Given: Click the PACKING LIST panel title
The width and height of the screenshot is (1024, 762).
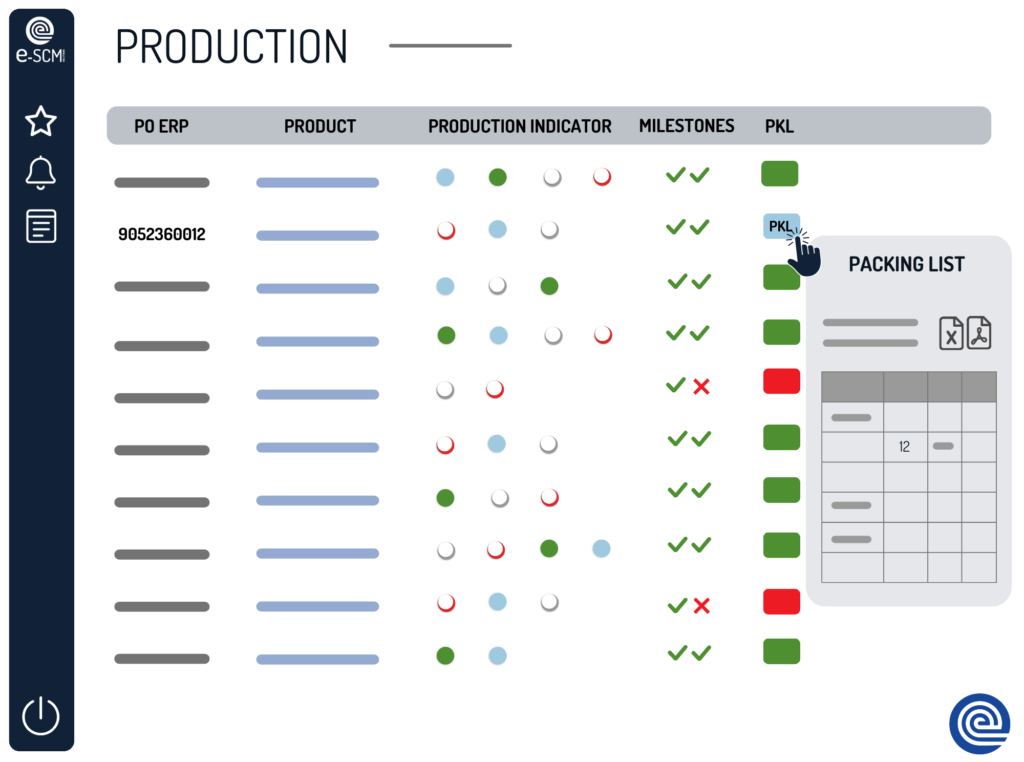Looking at the screenshot, I should pyautogui.click(x=906, y=265).
